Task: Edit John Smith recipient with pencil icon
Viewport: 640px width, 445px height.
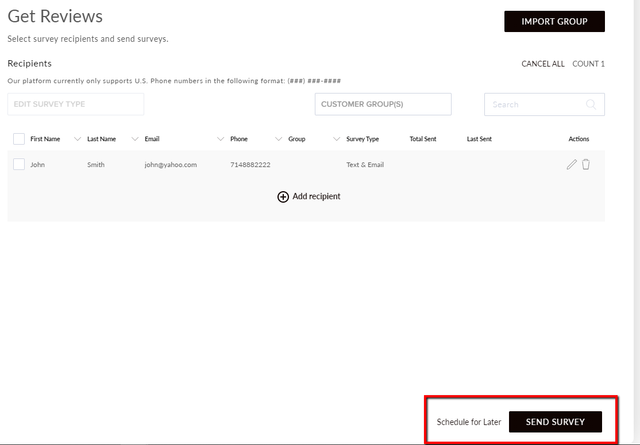Action: coord(571,165)
